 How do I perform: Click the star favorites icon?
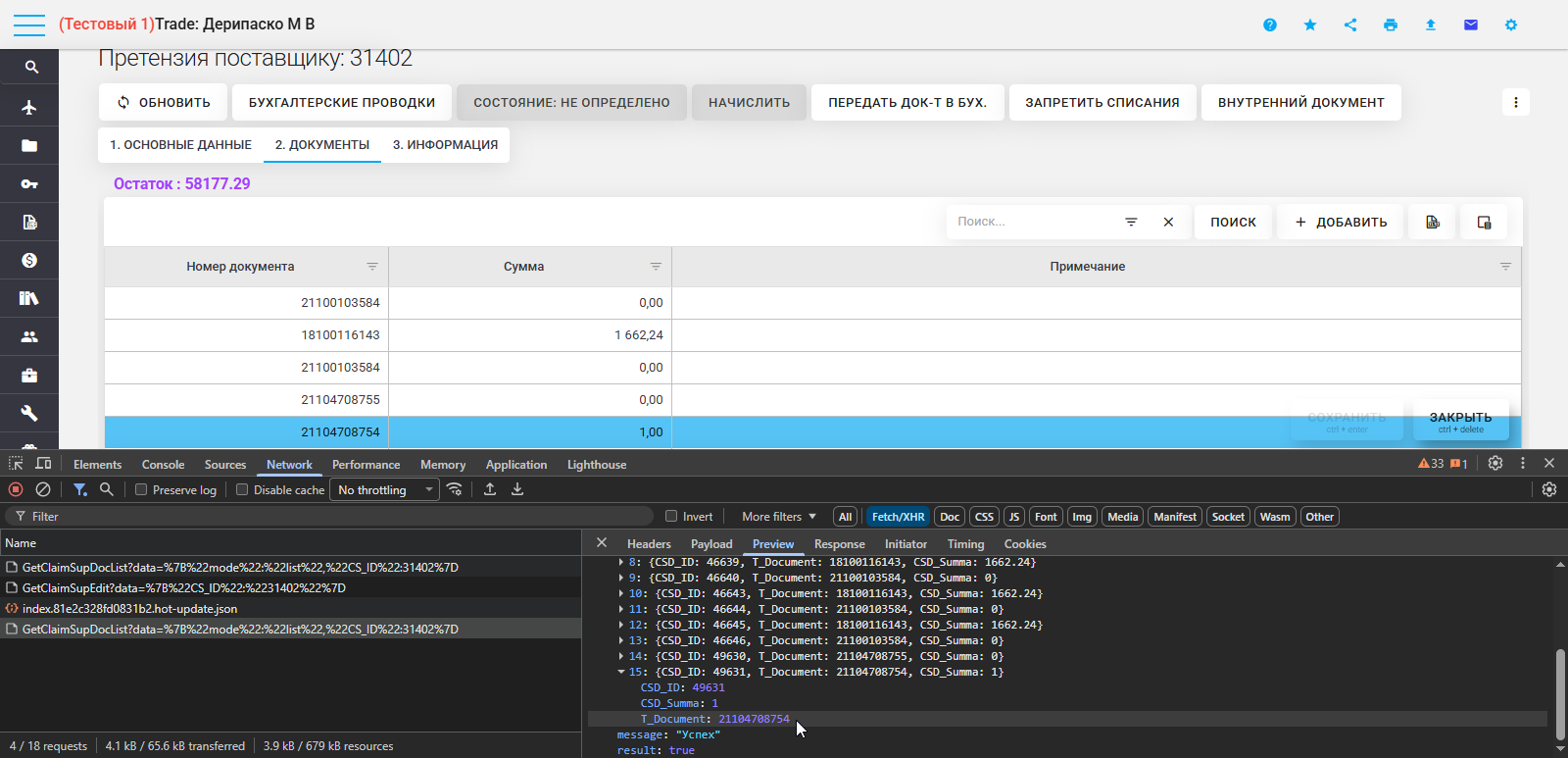click(x=1310, y=25)
